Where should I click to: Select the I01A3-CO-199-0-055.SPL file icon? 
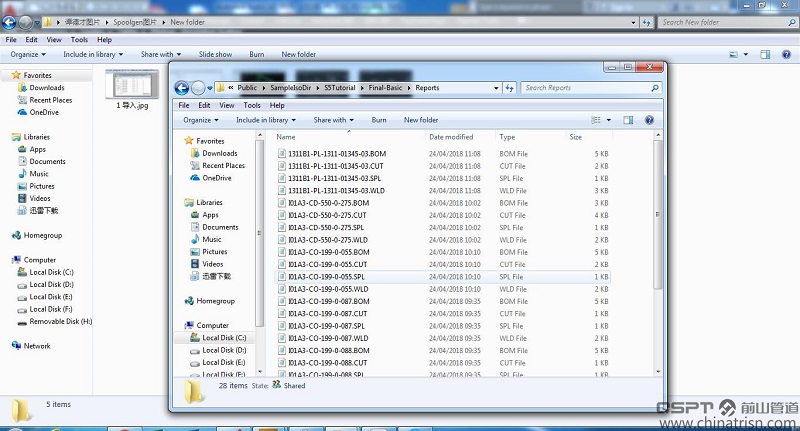pos(282,277)
